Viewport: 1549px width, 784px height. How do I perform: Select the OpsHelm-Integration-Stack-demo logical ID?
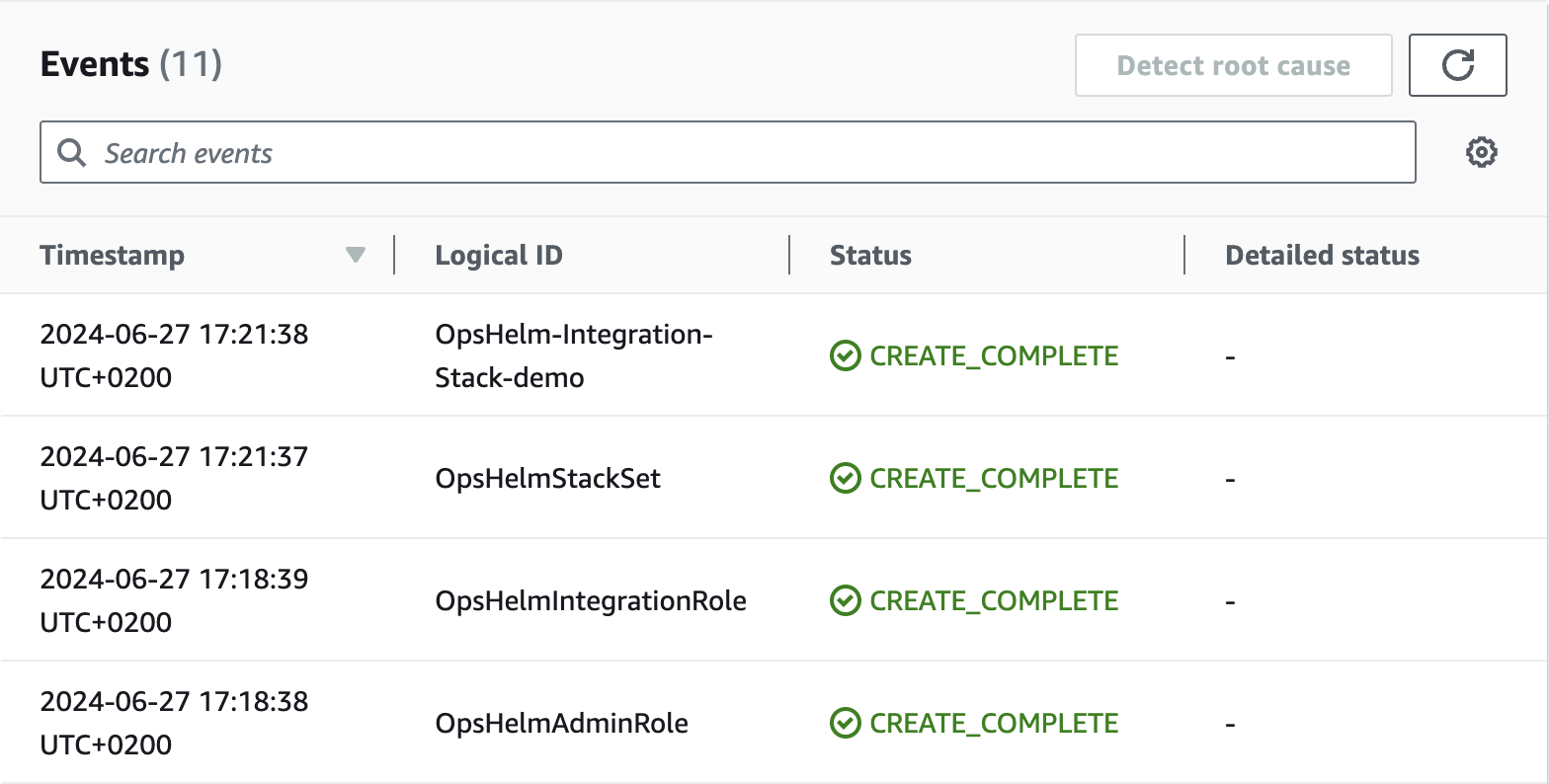point(574,355)
